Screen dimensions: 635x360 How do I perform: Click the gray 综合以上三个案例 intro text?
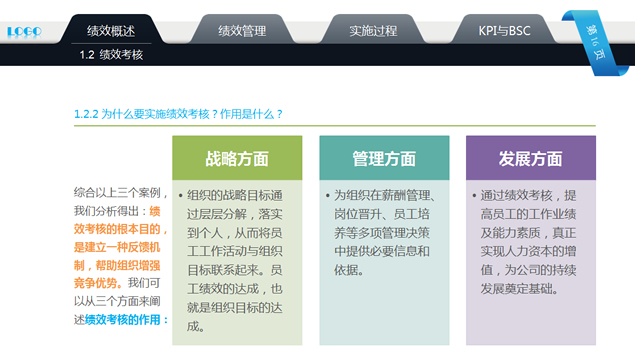(120, 193)
